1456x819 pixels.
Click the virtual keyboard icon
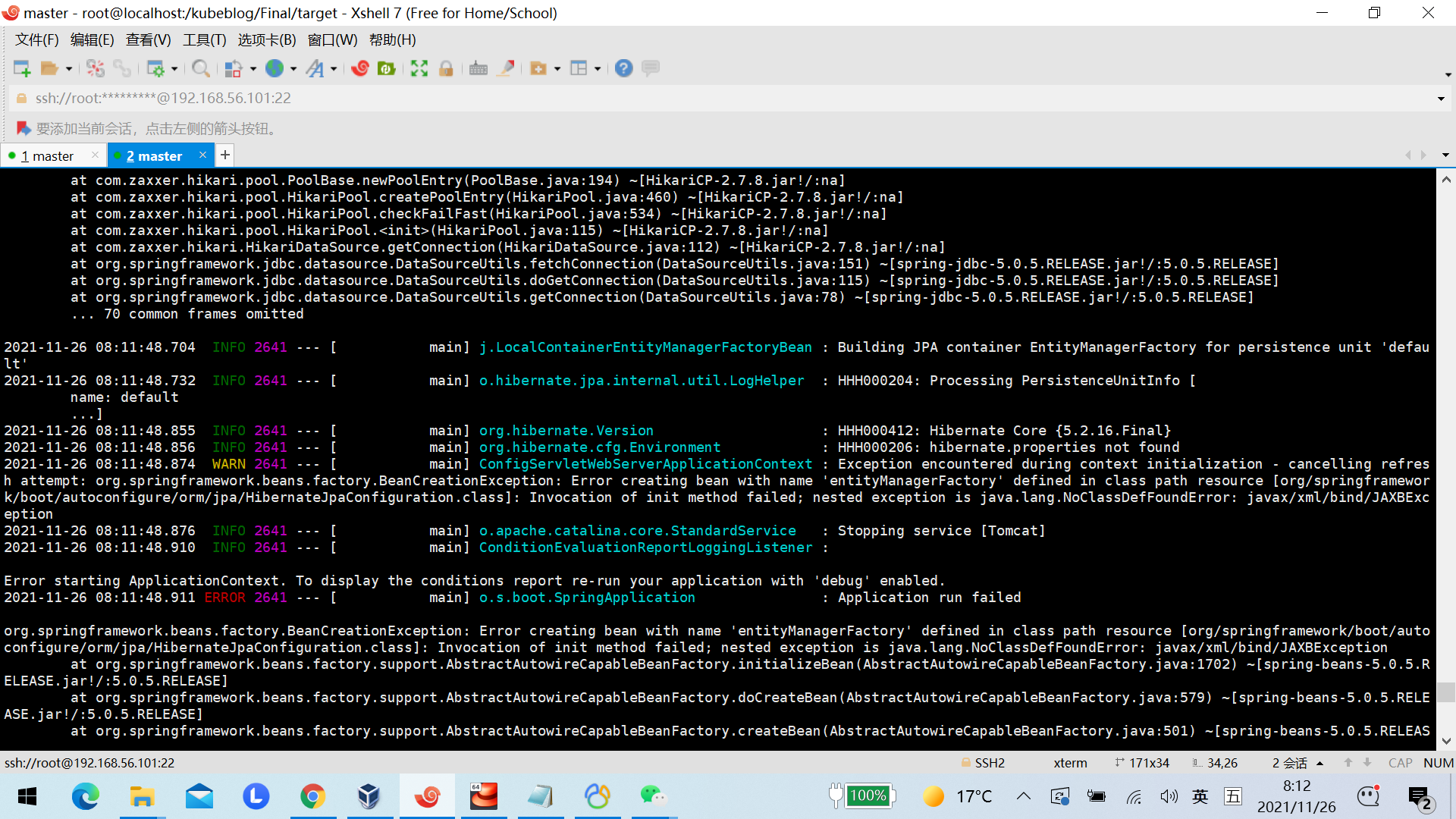tap(479, 68)
